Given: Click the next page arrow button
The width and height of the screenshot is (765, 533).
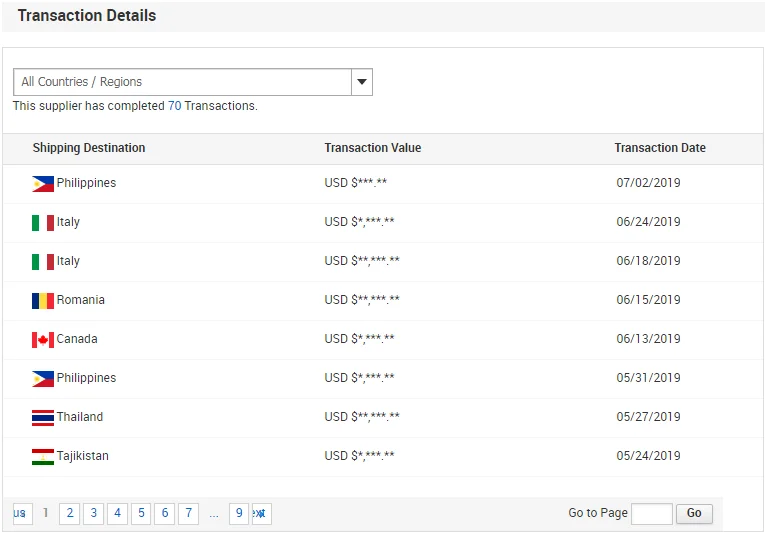Looking at the screenshot, I should tap(261, 513).
